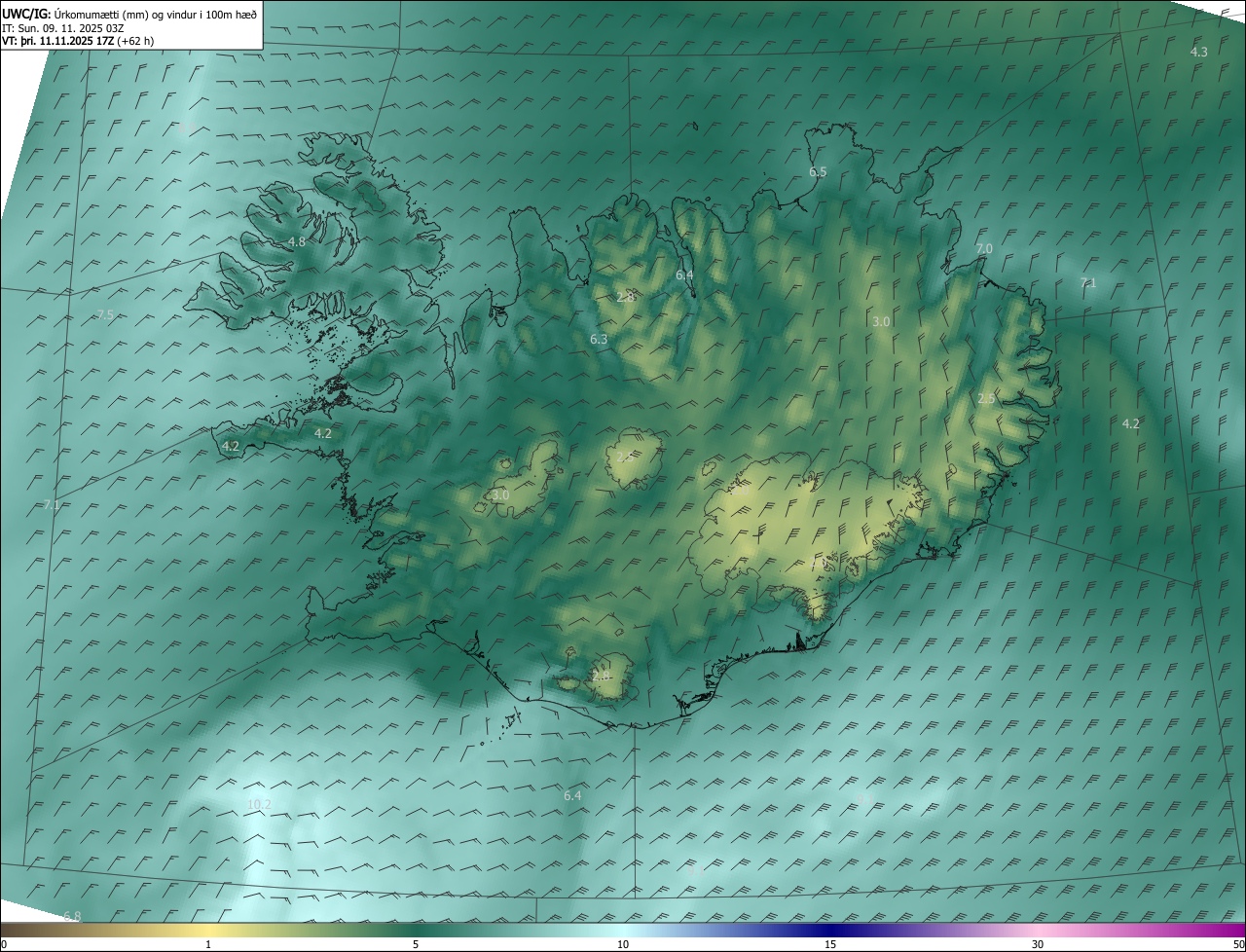Click the "50" tick on the color scale
1246x952 pixels.
point(1238,944)
